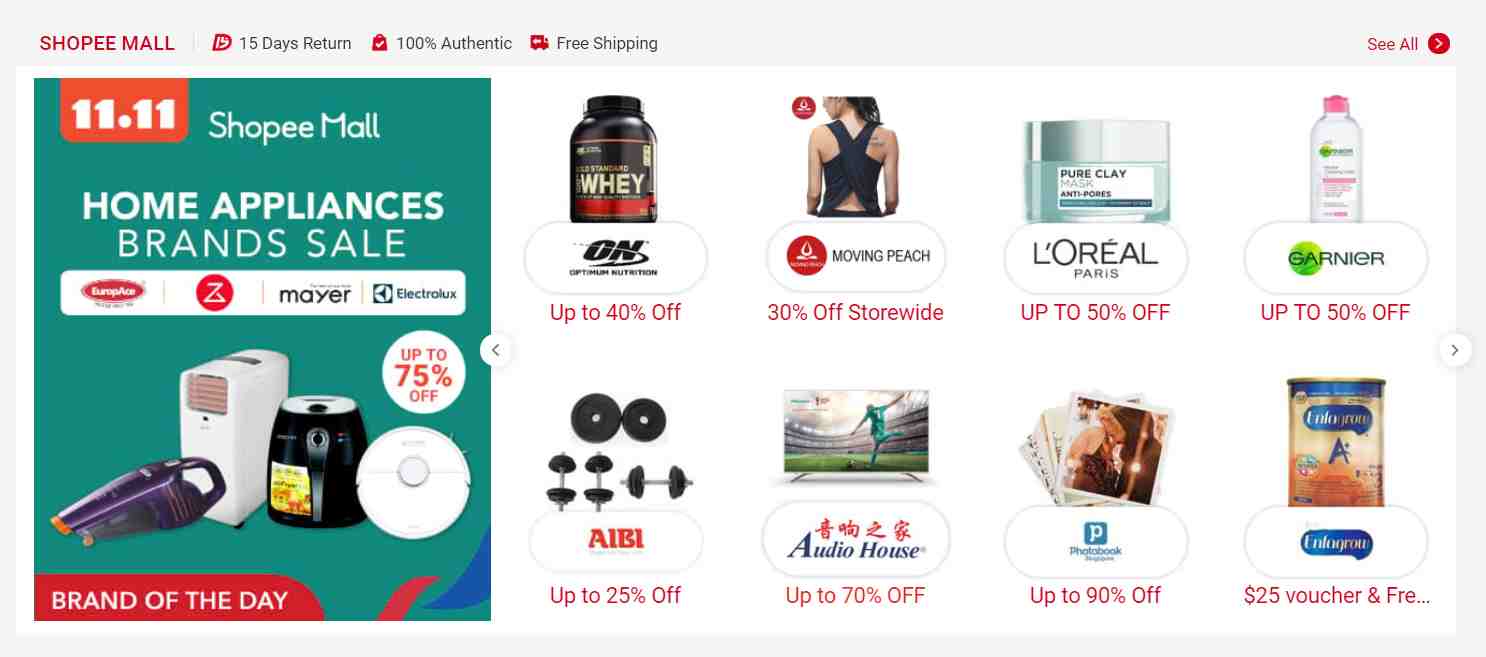Image resolution: width=1486 pixels, height=657 pixels.
Task: Show previous brands with left carousel arrow
Action: coord(496,350)
